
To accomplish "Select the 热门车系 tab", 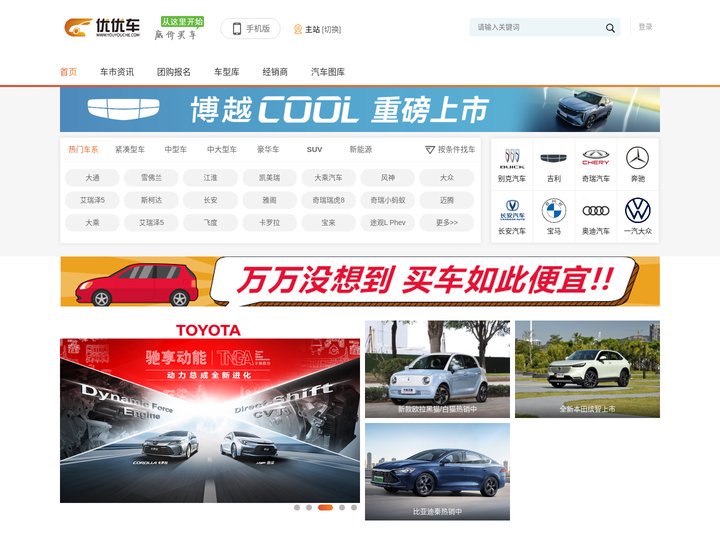I will 83,150.
